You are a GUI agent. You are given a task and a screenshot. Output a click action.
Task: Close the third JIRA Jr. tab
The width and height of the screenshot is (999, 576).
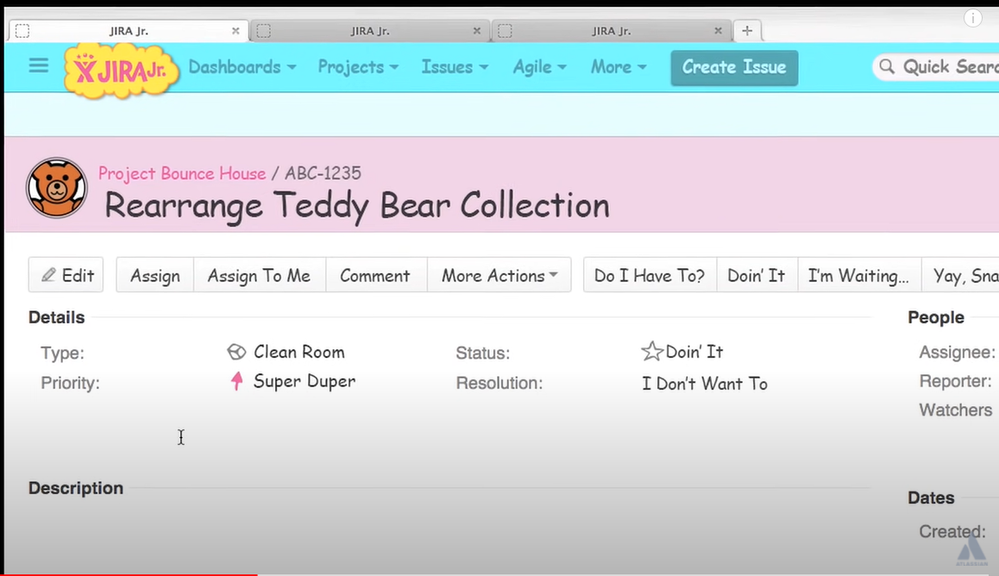click(718, 31)
